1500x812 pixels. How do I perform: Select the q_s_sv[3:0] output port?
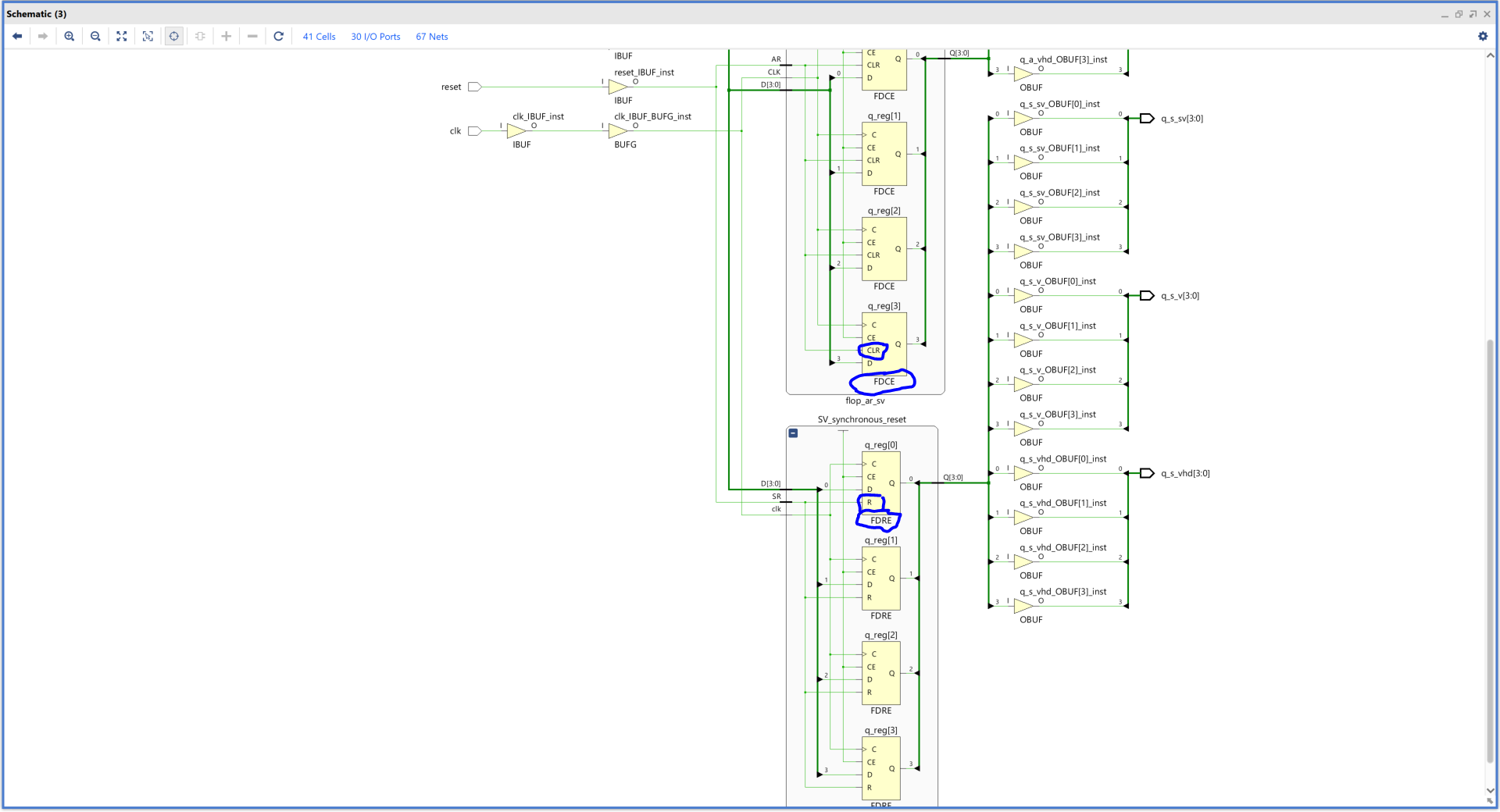point(1147,119)
